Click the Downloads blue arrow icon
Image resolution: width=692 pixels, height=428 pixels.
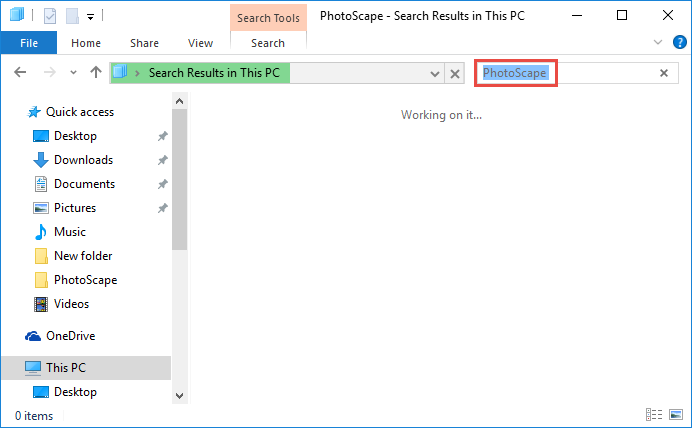pyautogui.click(x=41, y=160)
